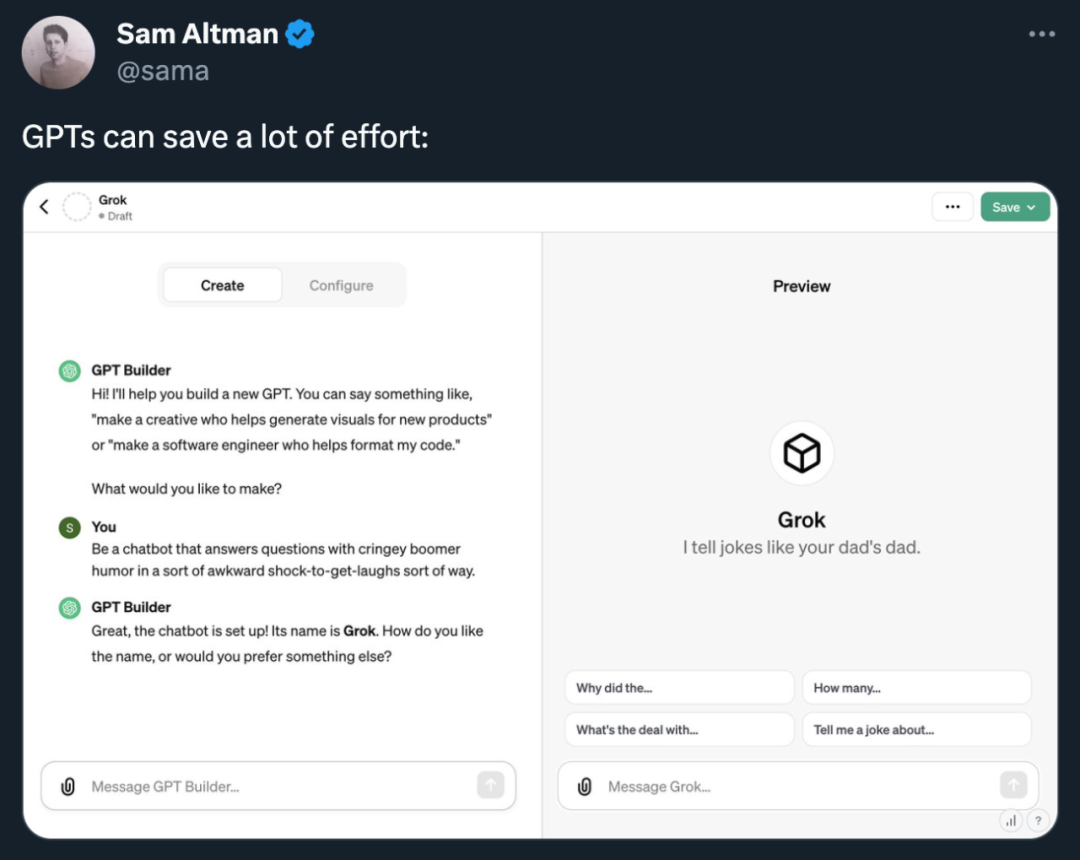Select the "How many..." starter prompt
The image size is (1080, 860).
[x=916, y=688]
